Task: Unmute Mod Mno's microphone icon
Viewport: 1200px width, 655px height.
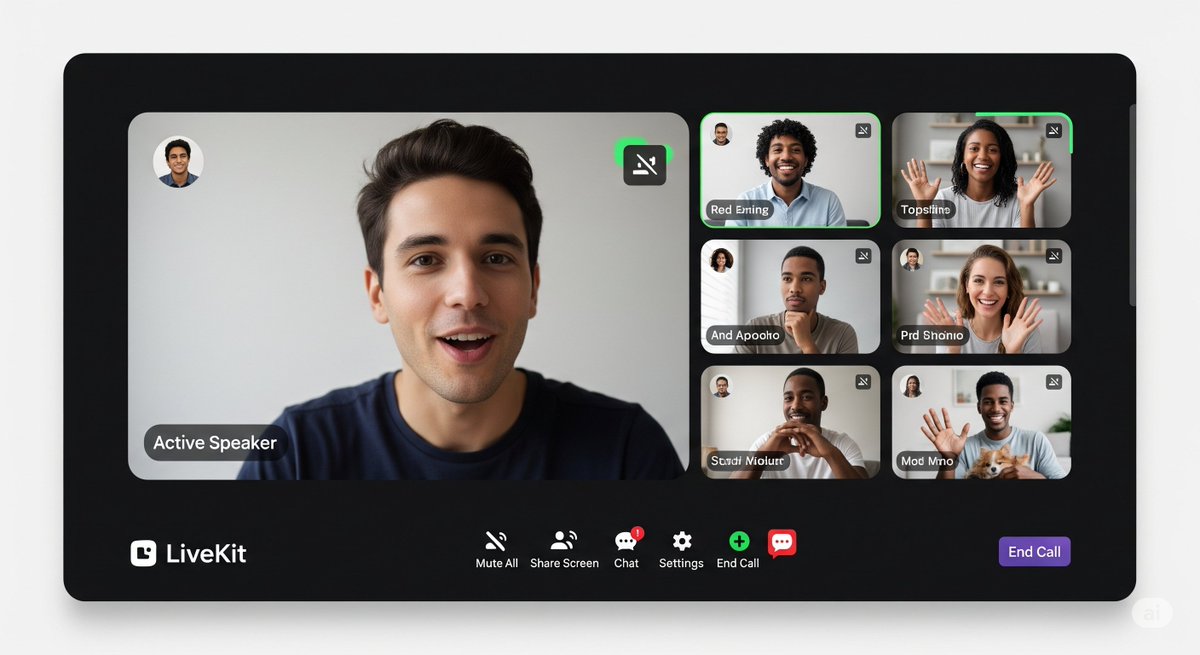Action: 1053,382
